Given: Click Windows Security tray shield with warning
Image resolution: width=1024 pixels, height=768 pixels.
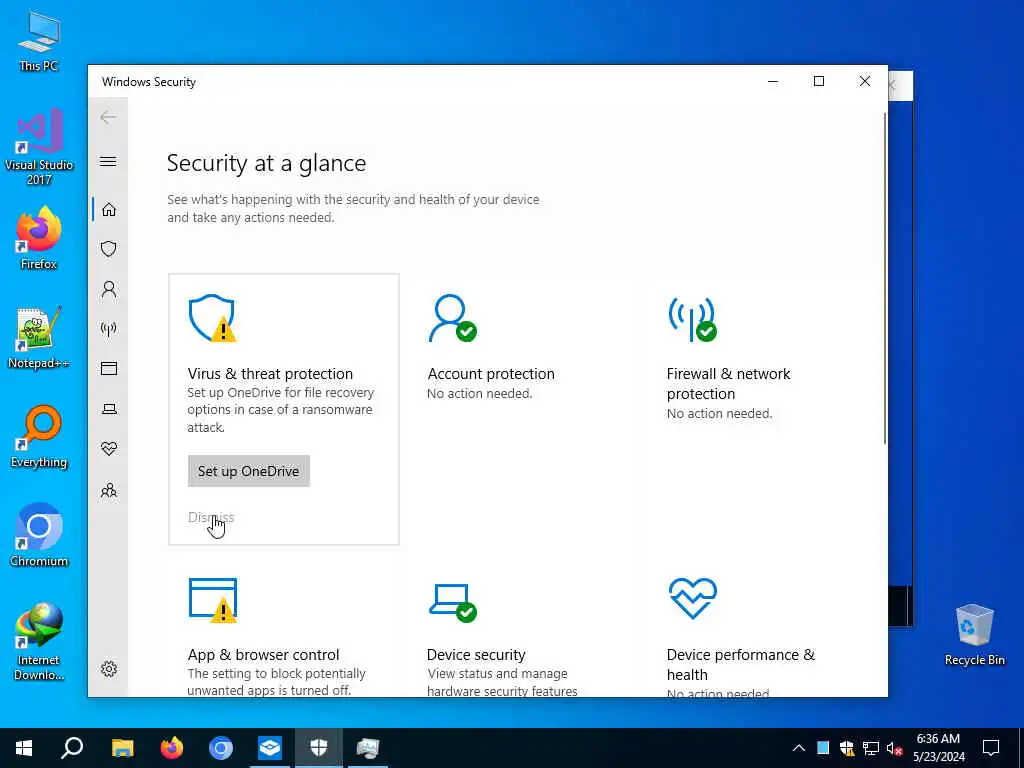Looking at the screenshot, I should (847, 748).
